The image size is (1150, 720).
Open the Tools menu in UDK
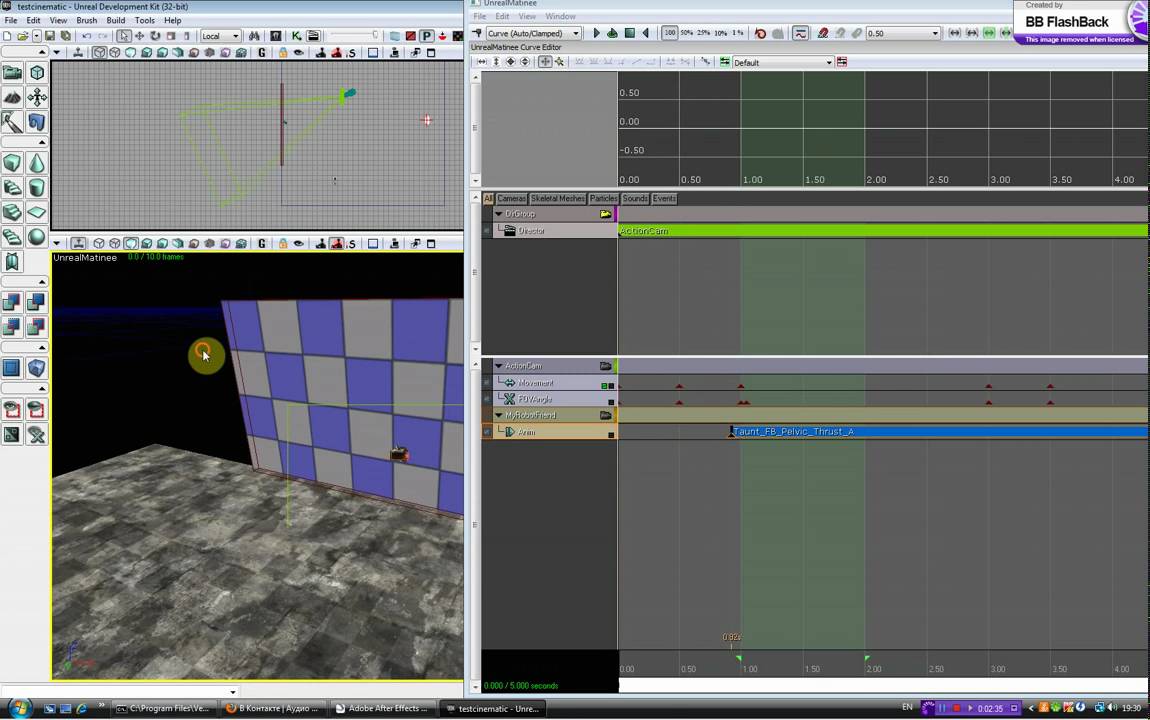pyautogui.click(x=144, y=21)
